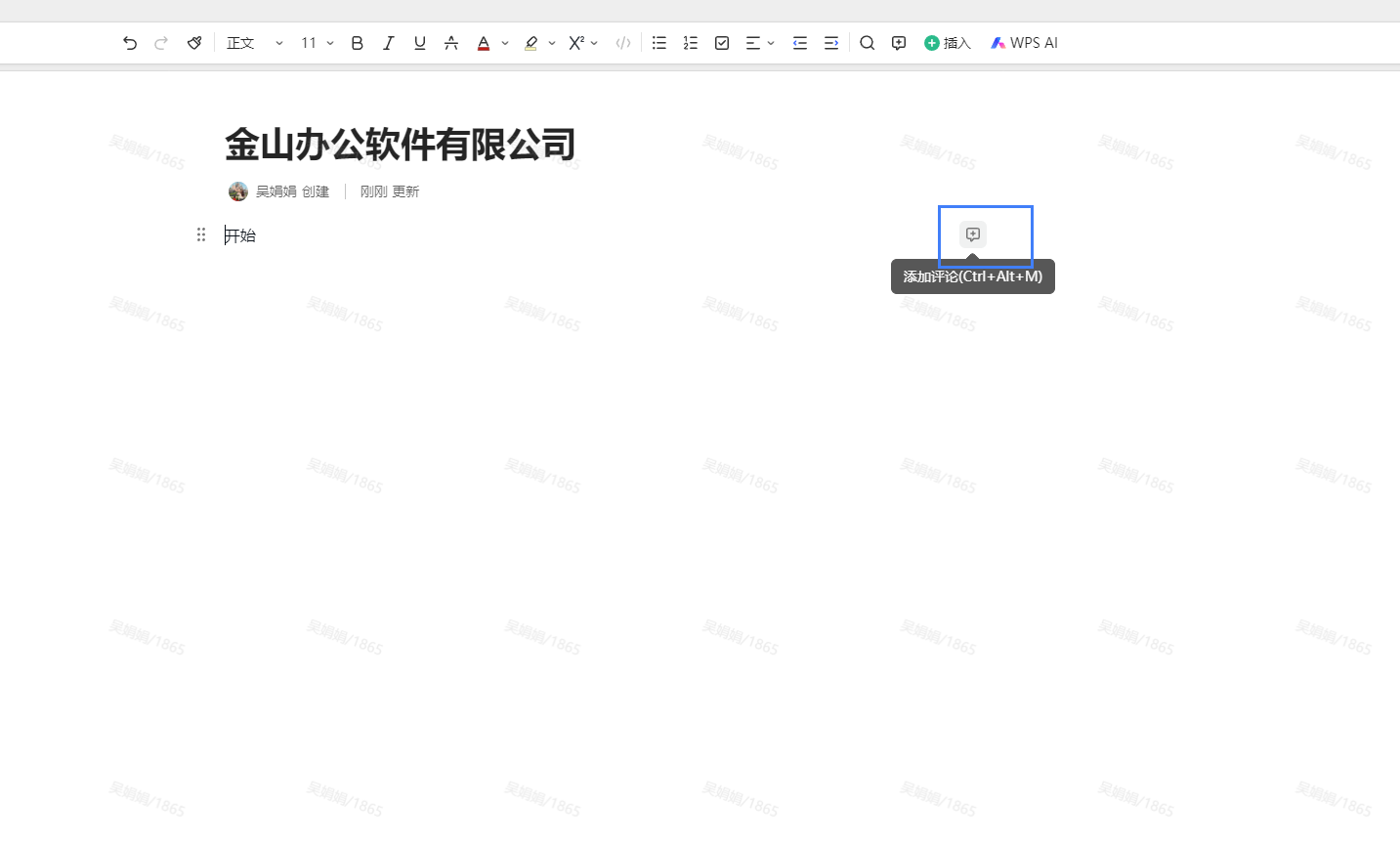
Task: Click the 刚刚 更新 update timestamp
Action: (x=390, y=191)
